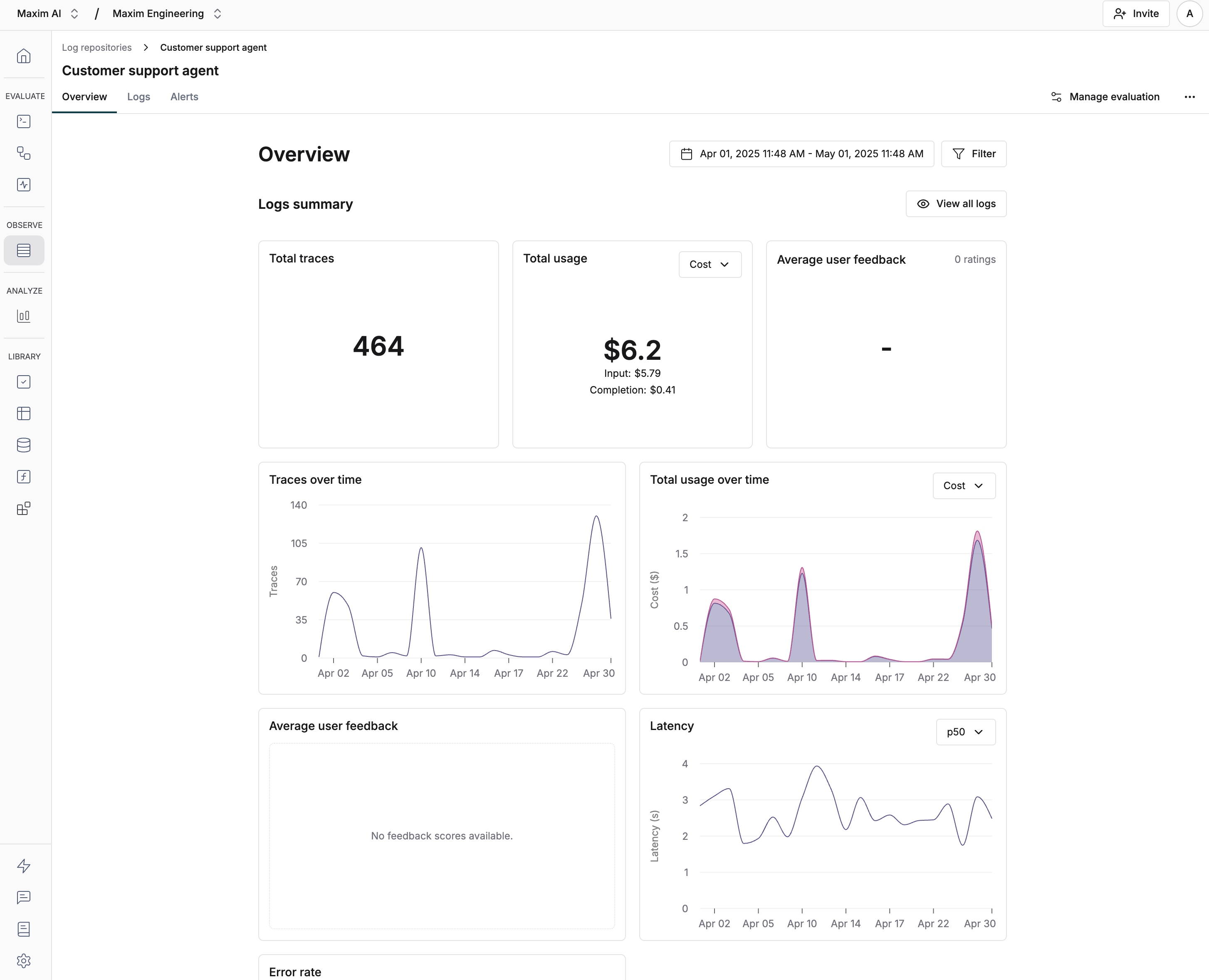Click the Test runs activity icon
Viewport: 1209px width, 980px height.
coord(24,185)
